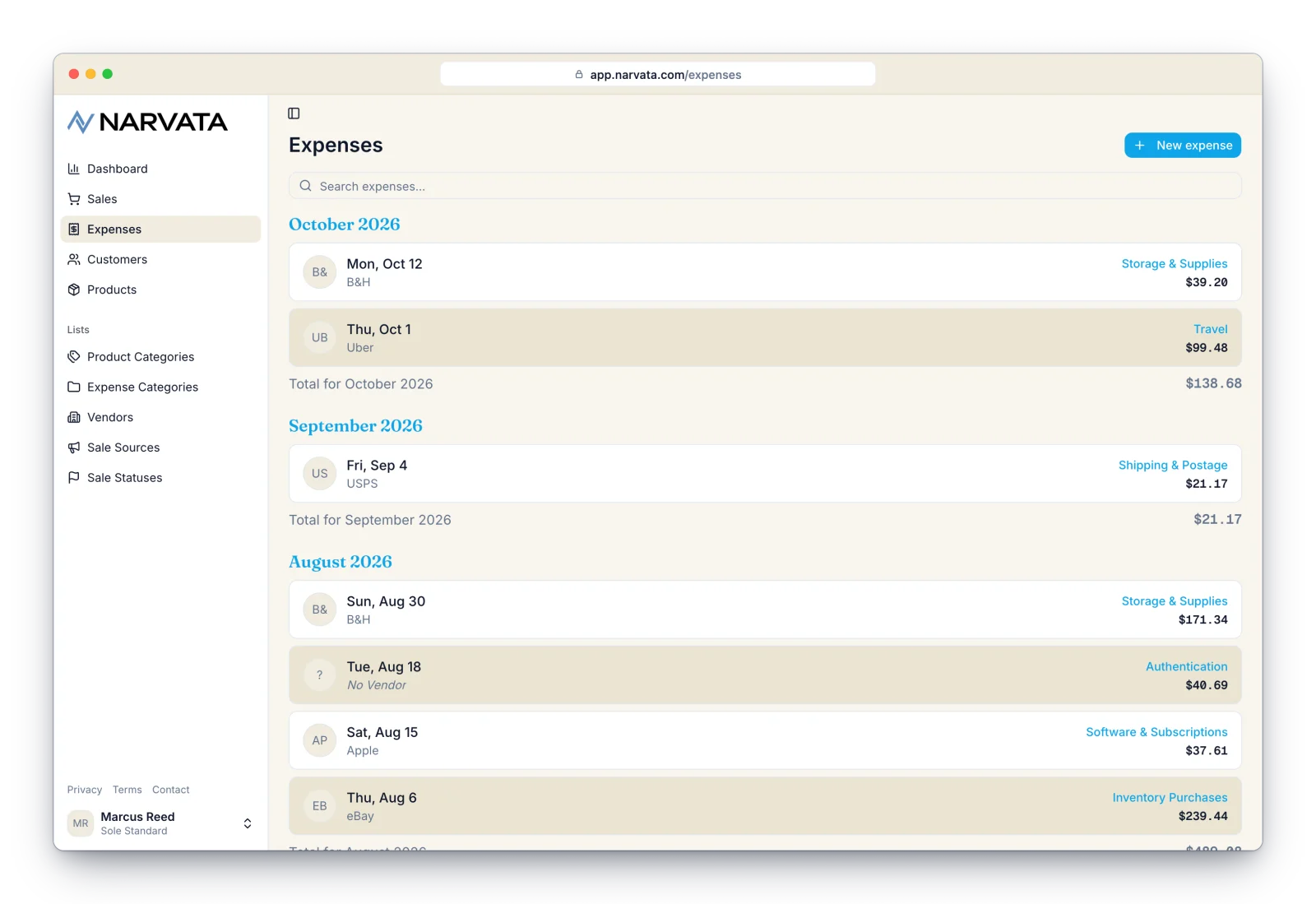Open the Terms link
The image size is (1316, 904).
click(x=127, y=790)
